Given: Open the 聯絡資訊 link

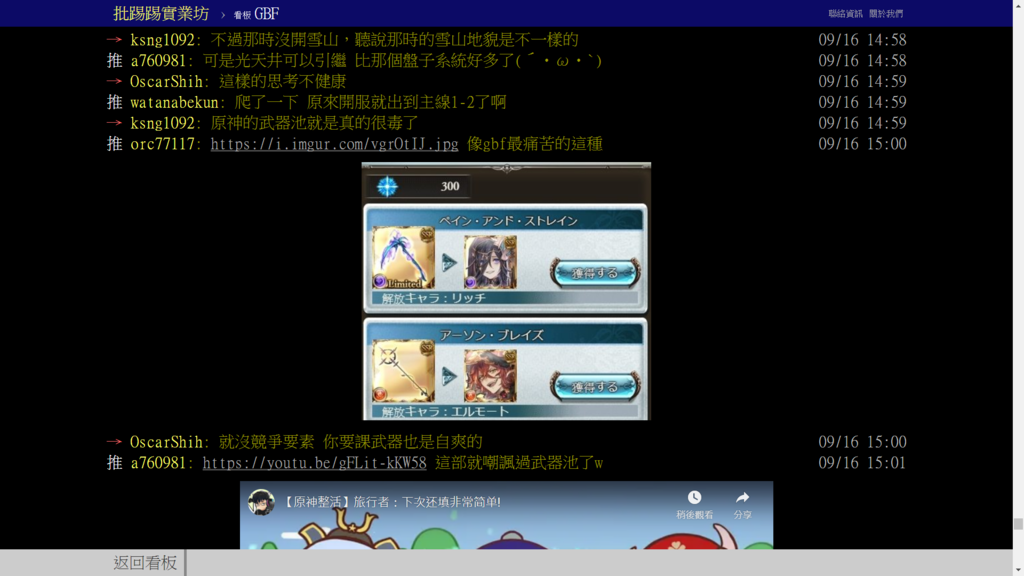Looking at the screenshot, I should pyautogui.click(x=845, y=13).
